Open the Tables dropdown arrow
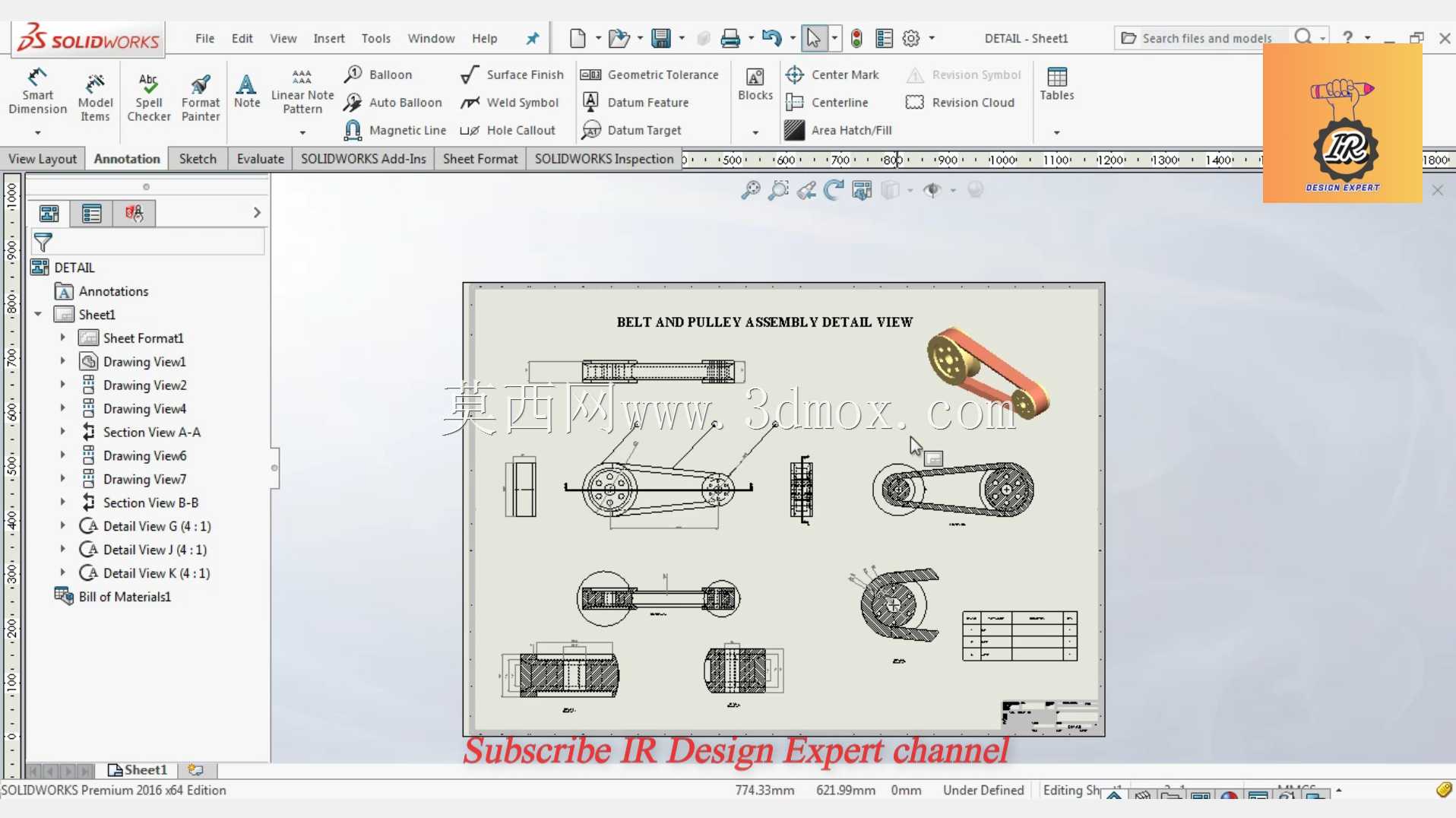Image resolution: width=1456 pixels, height=818 pixels. 1057,133
